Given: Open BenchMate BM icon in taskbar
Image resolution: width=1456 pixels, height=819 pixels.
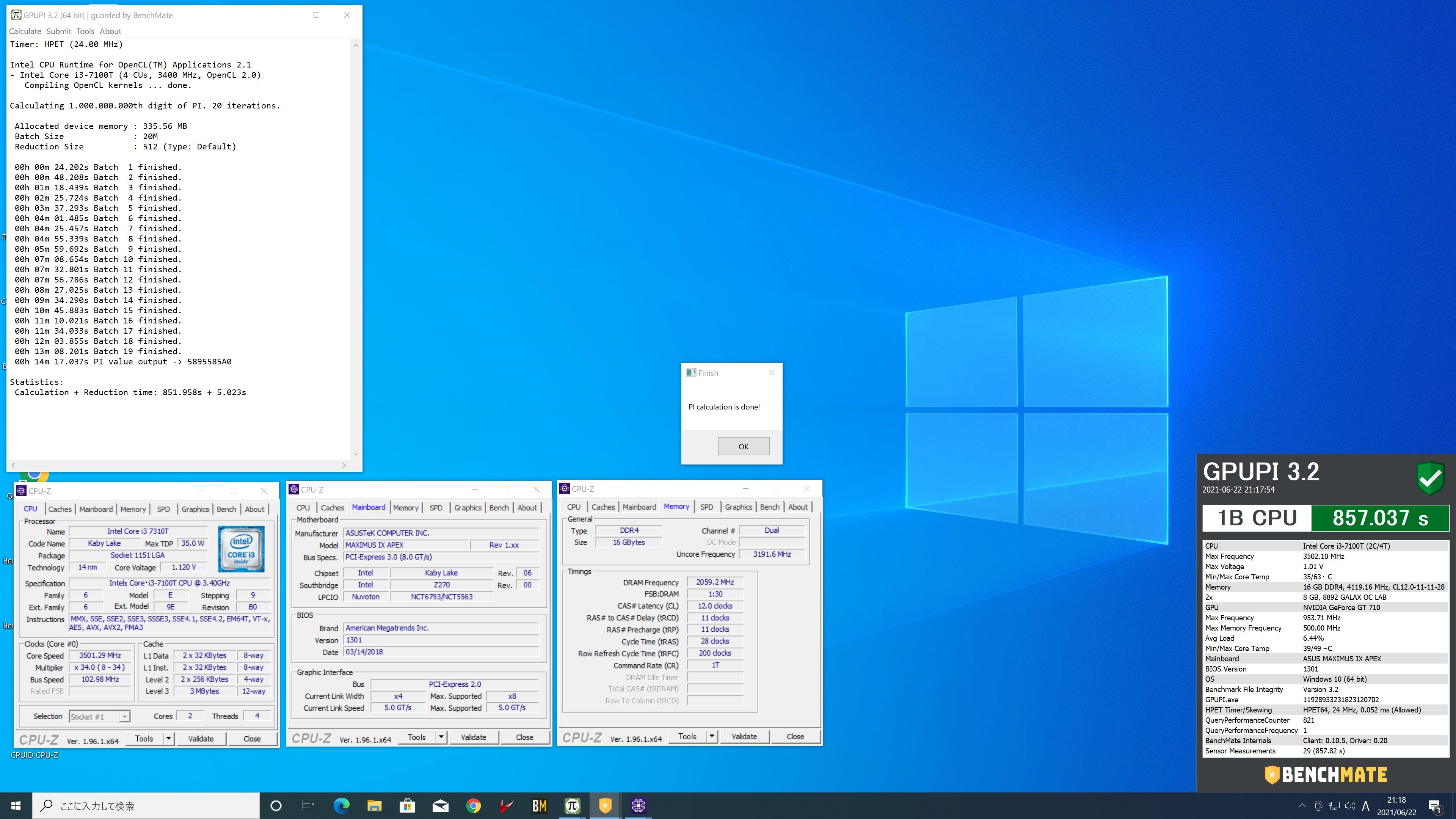Looking at the screenshot, I should pyautogui.click(x=539, y=805).
